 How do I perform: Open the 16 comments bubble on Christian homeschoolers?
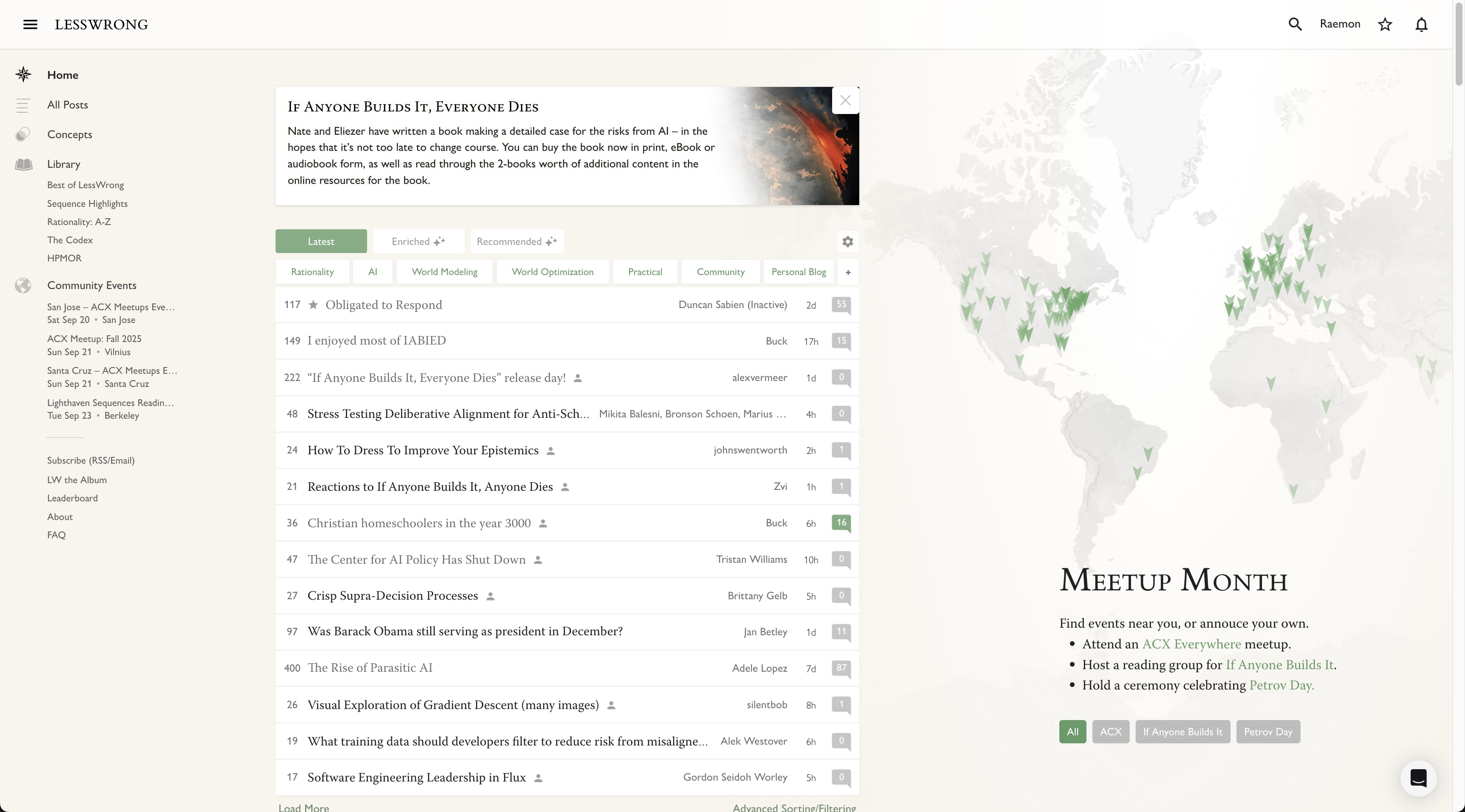(x=841, y=523)
